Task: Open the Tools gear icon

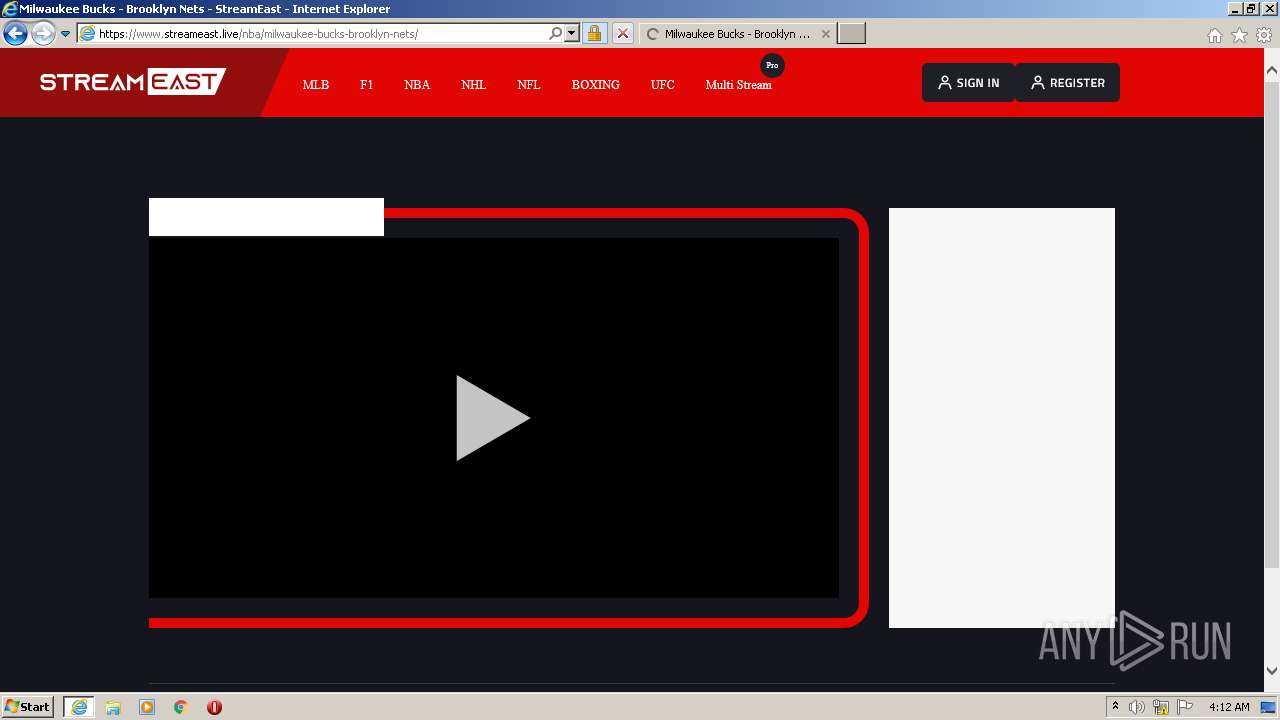Action: coord(1264,35)
